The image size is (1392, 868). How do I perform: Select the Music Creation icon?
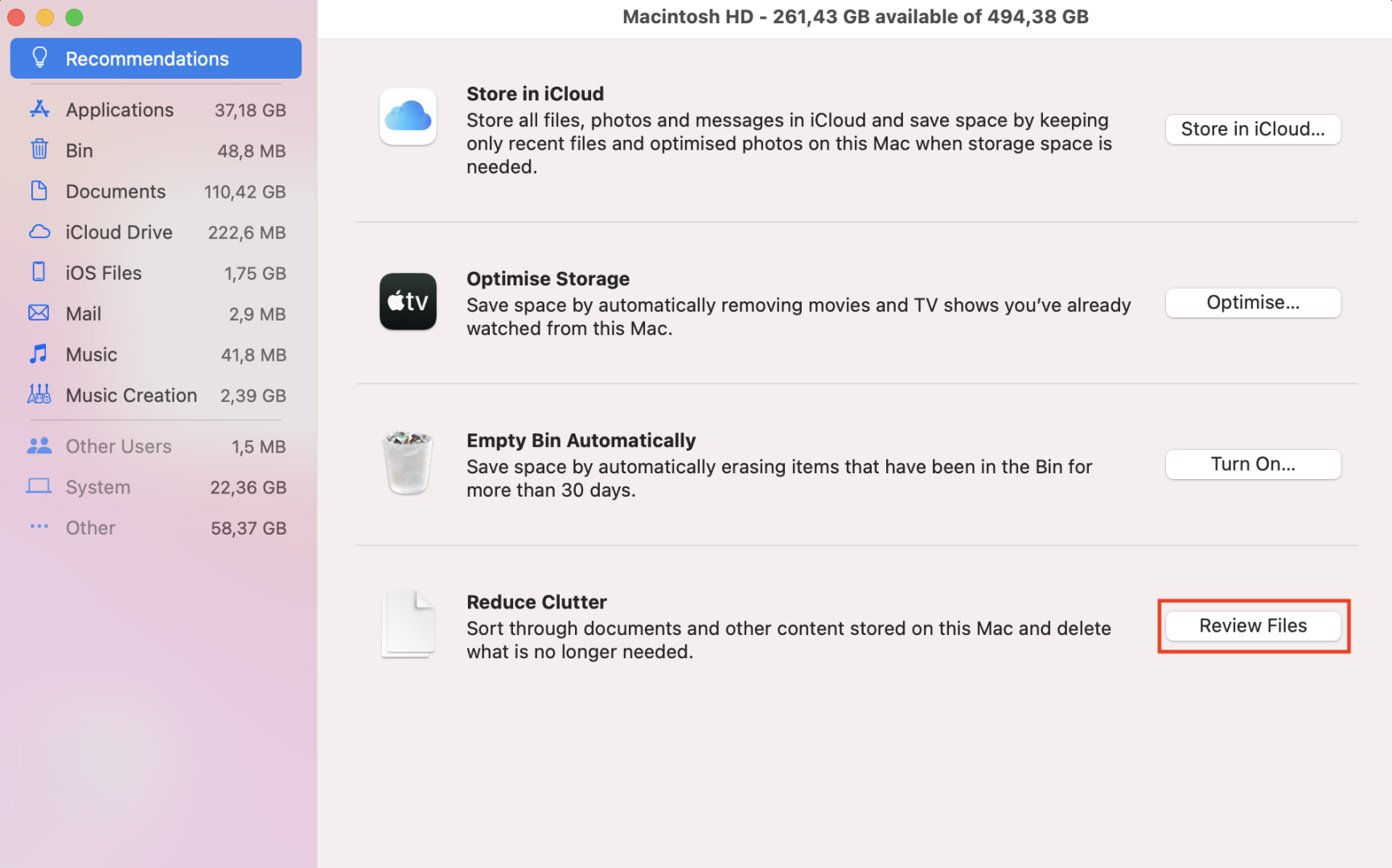click(39, 395)
